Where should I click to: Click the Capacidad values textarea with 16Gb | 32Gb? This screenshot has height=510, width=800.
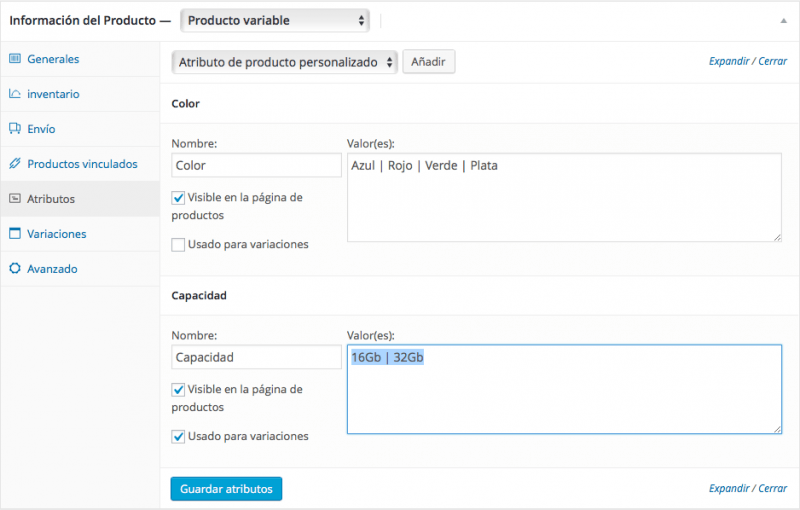(564, 389)
